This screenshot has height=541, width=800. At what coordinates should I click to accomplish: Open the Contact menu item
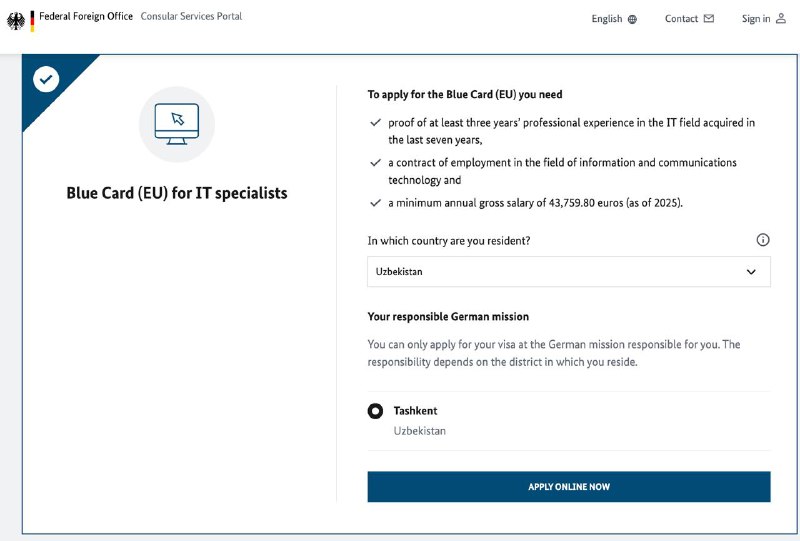[x=689, y=18]
